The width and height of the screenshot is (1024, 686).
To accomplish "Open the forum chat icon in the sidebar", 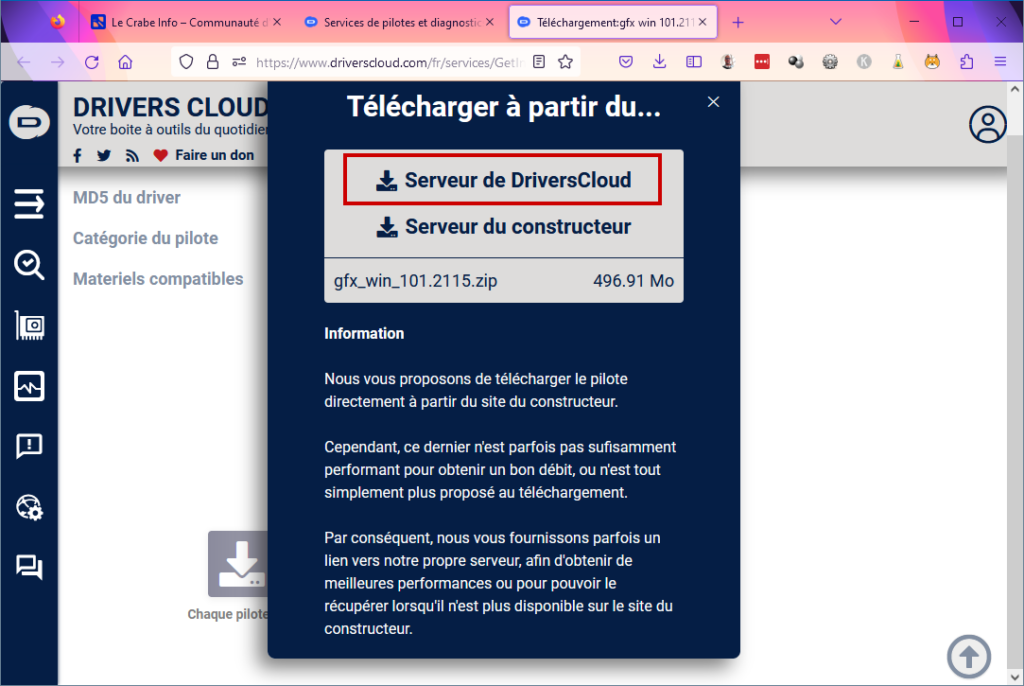I will 29,567.
